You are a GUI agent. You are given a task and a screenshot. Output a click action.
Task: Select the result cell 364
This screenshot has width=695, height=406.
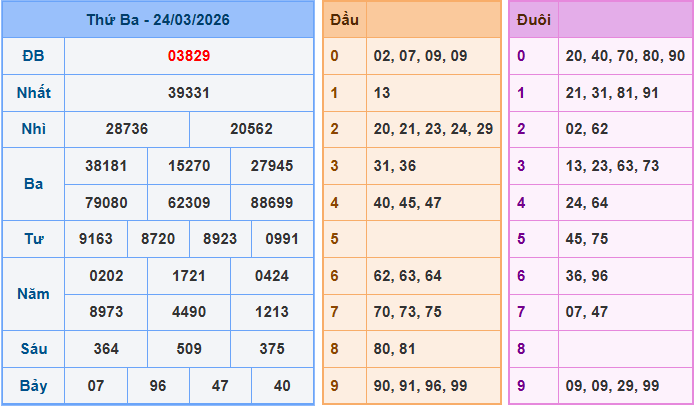pyautogui.click(x=106, y=349)
